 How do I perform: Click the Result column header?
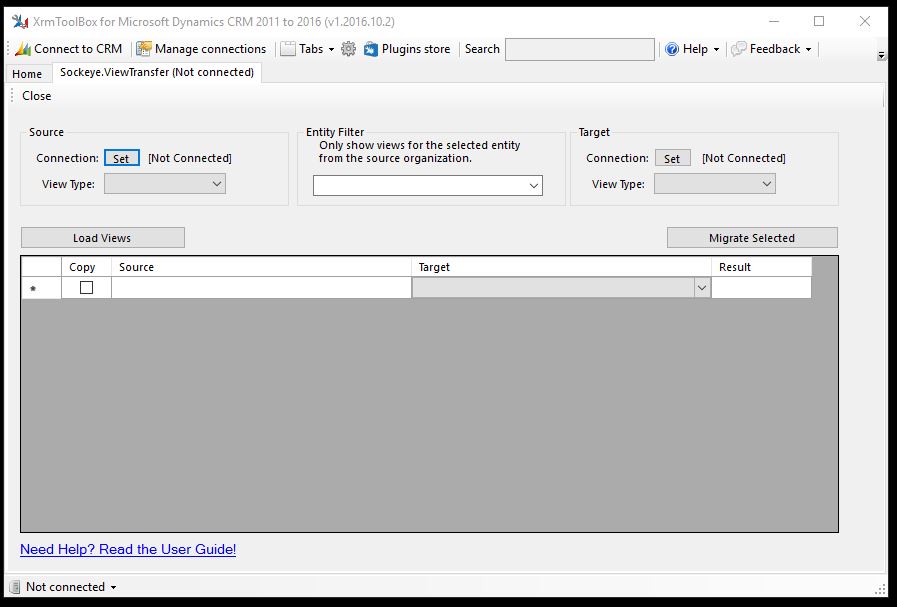(x=761, y=267)
